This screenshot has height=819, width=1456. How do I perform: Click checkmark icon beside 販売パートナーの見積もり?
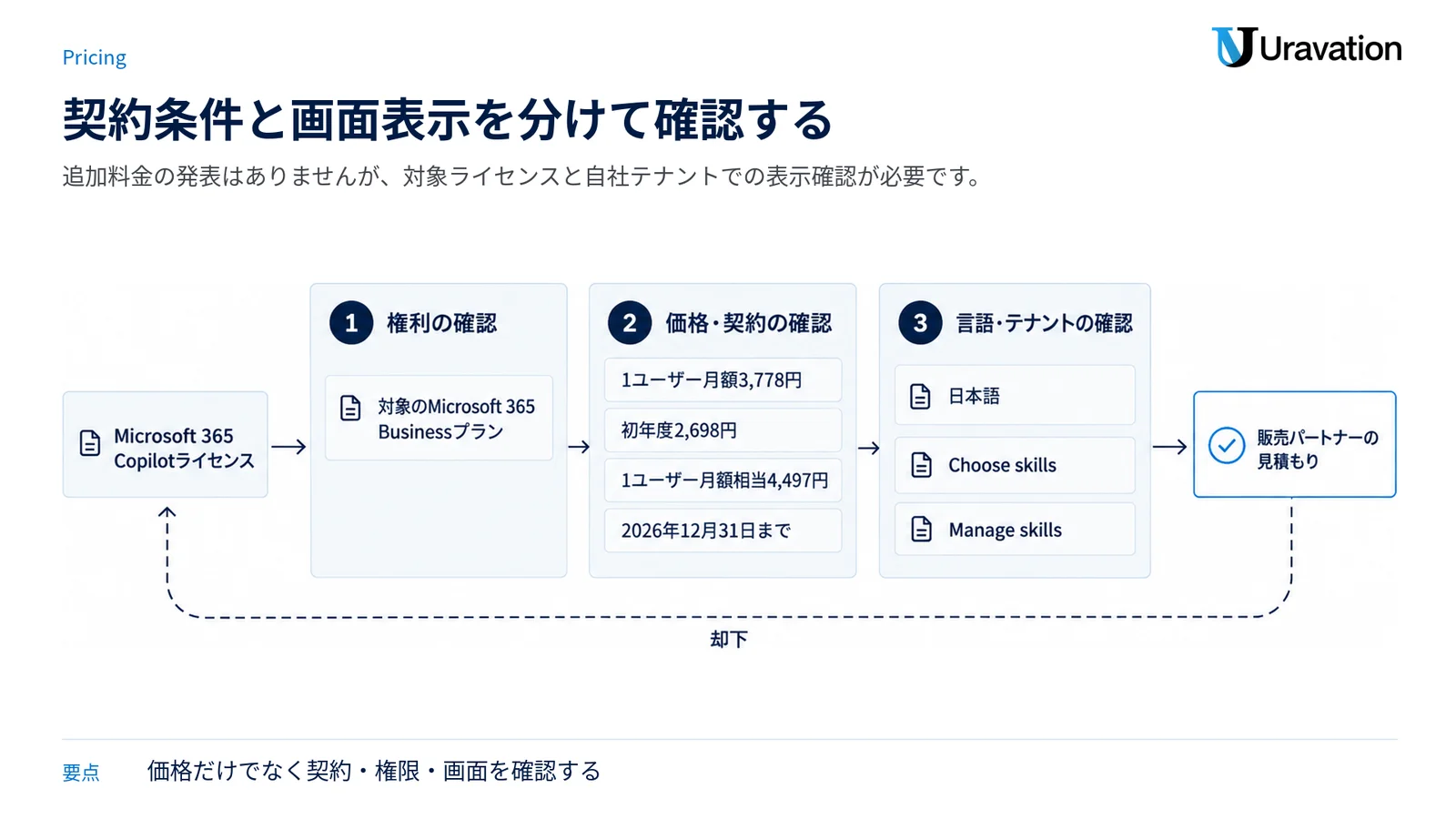pos(1226,446)
